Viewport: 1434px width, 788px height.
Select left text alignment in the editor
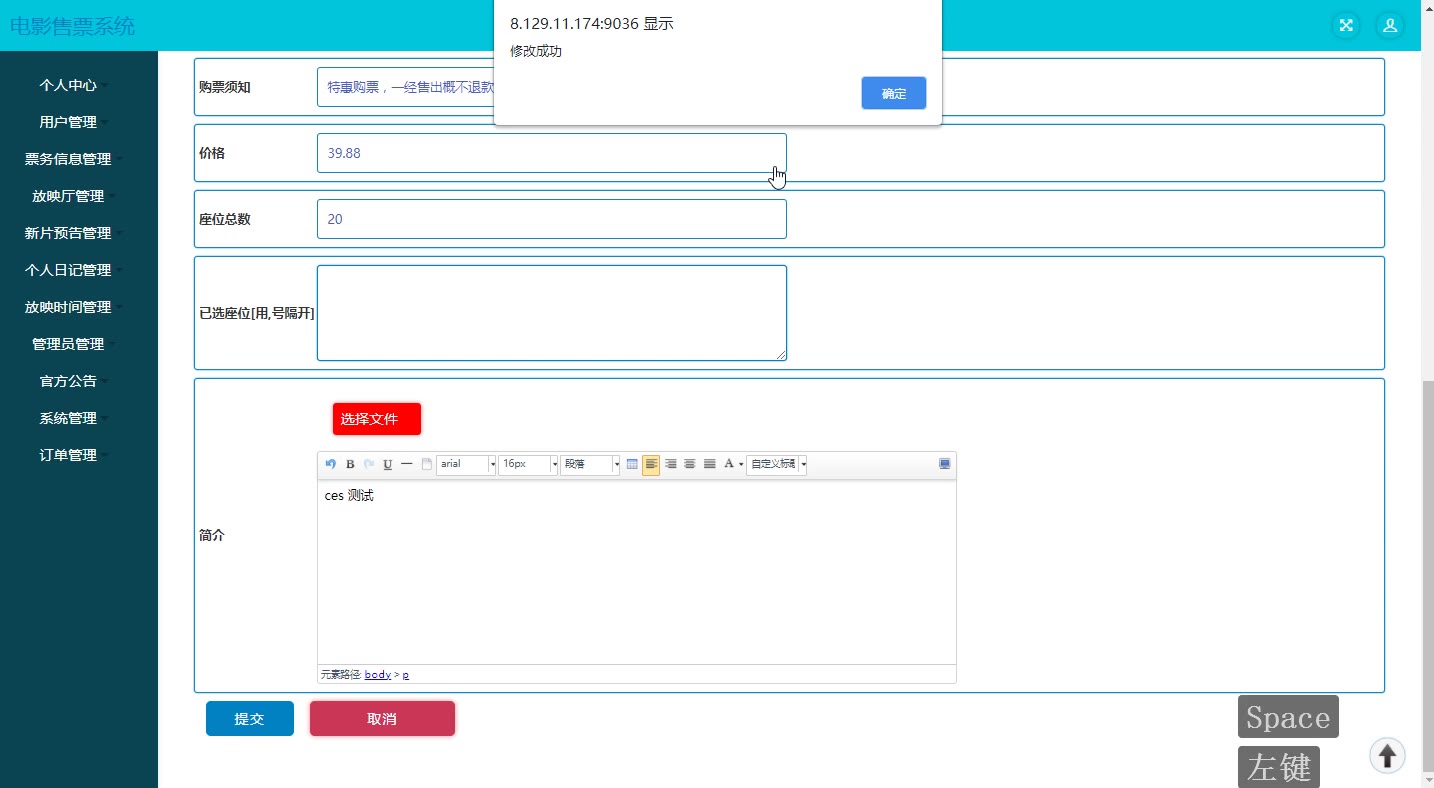651,464
